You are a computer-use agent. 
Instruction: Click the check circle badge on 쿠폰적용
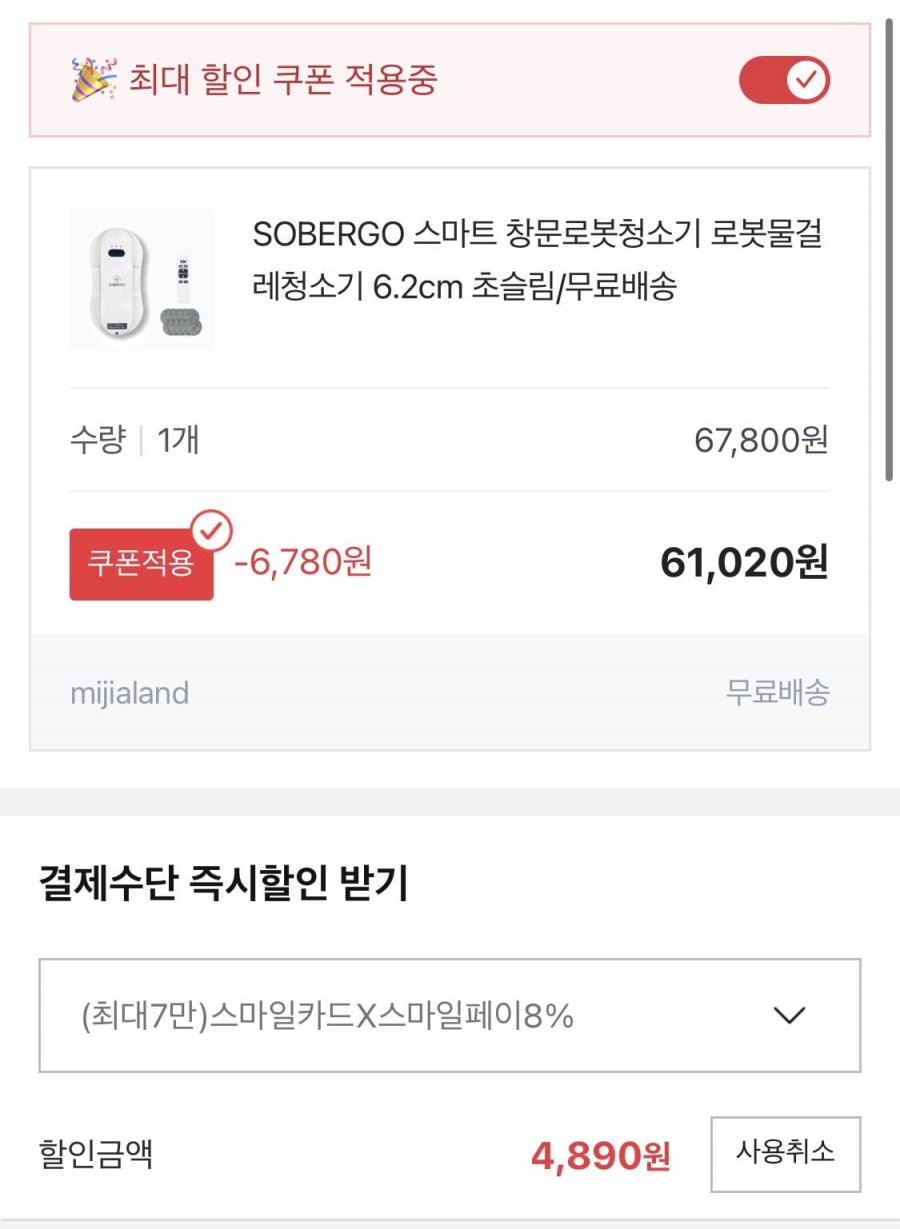coord(211,531)
